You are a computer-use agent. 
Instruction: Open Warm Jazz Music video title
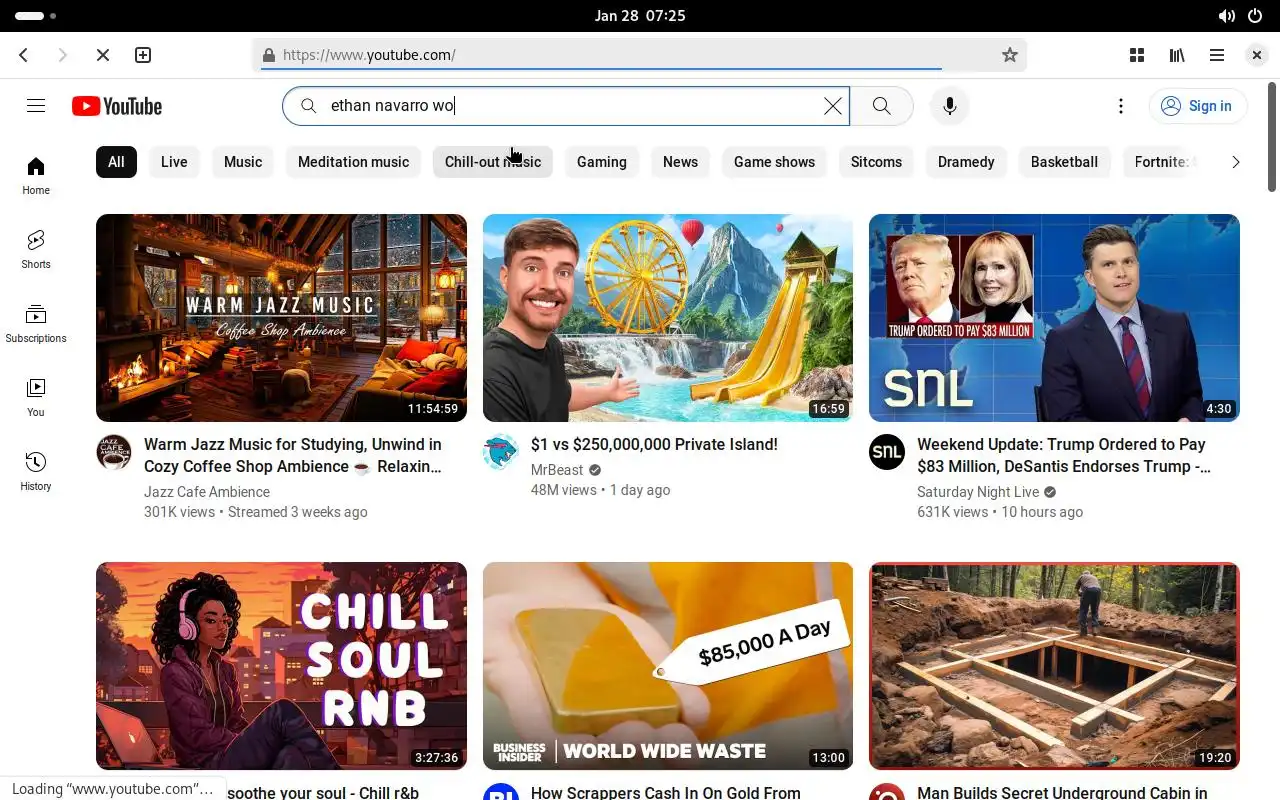tap(293, 455)
